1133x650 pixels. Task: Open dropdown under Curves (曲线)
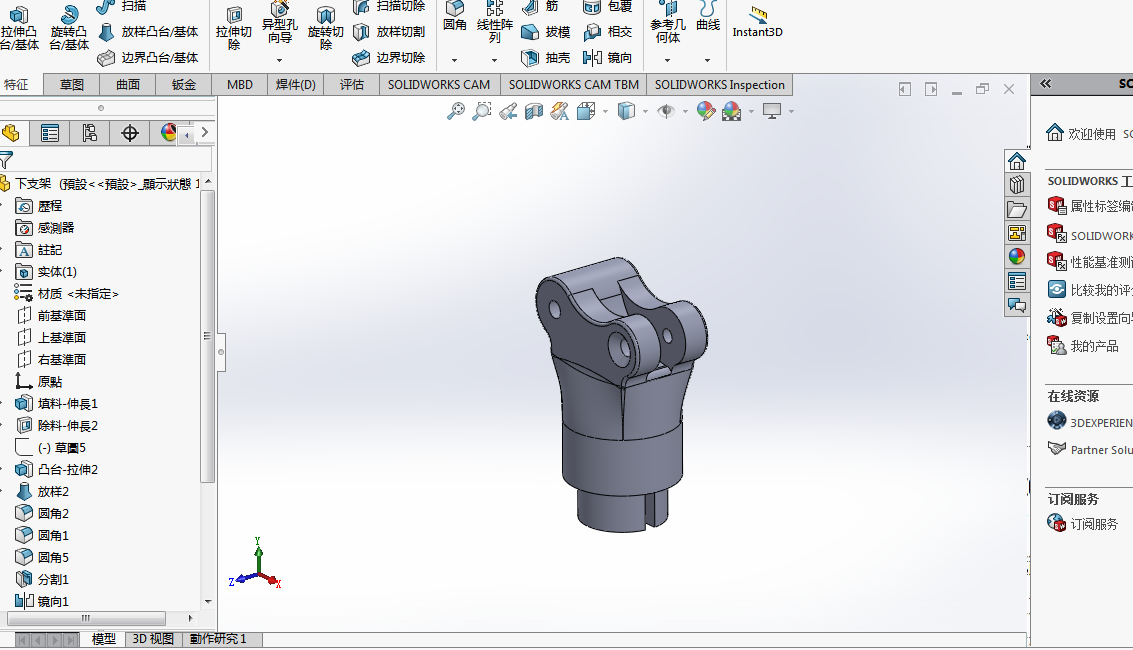(x=707, y=61)
